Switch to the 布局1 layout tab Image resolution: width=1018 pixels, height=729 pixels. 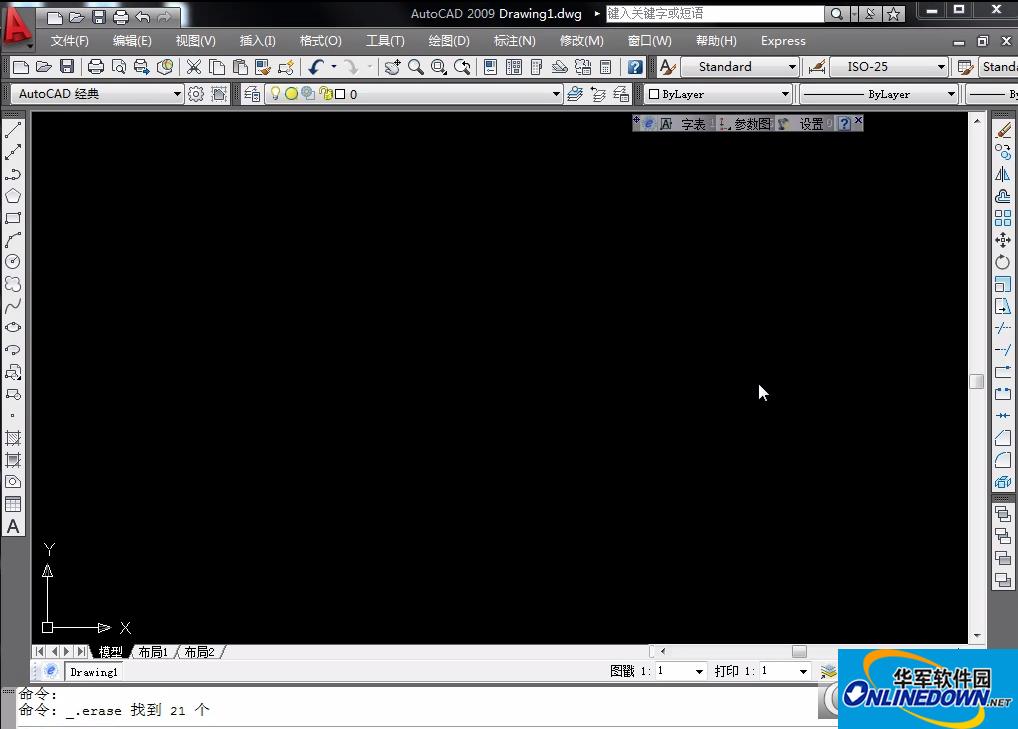(153, 652)
